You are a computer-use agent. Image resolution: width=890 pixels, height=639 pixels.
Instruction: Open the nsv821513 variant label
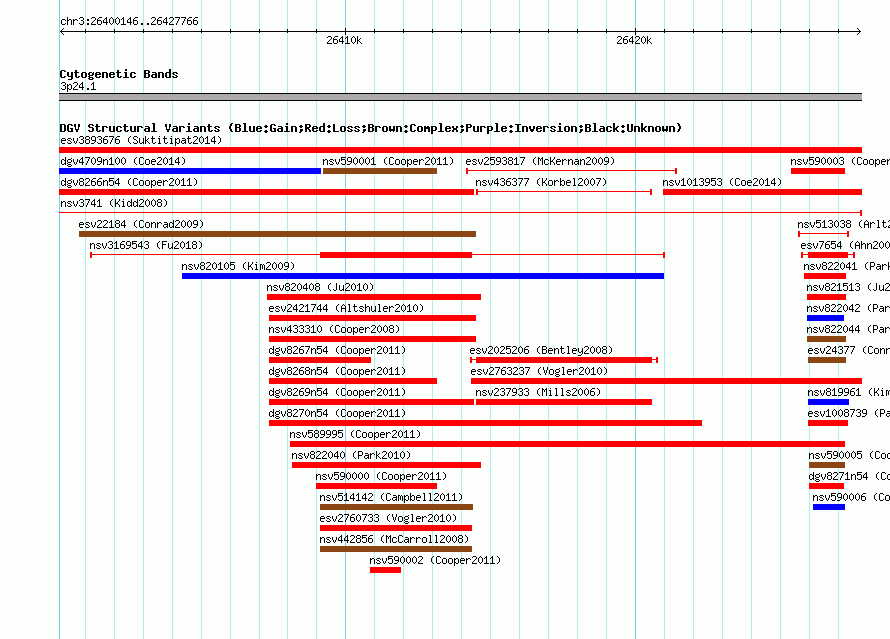[x=848, y=287]
